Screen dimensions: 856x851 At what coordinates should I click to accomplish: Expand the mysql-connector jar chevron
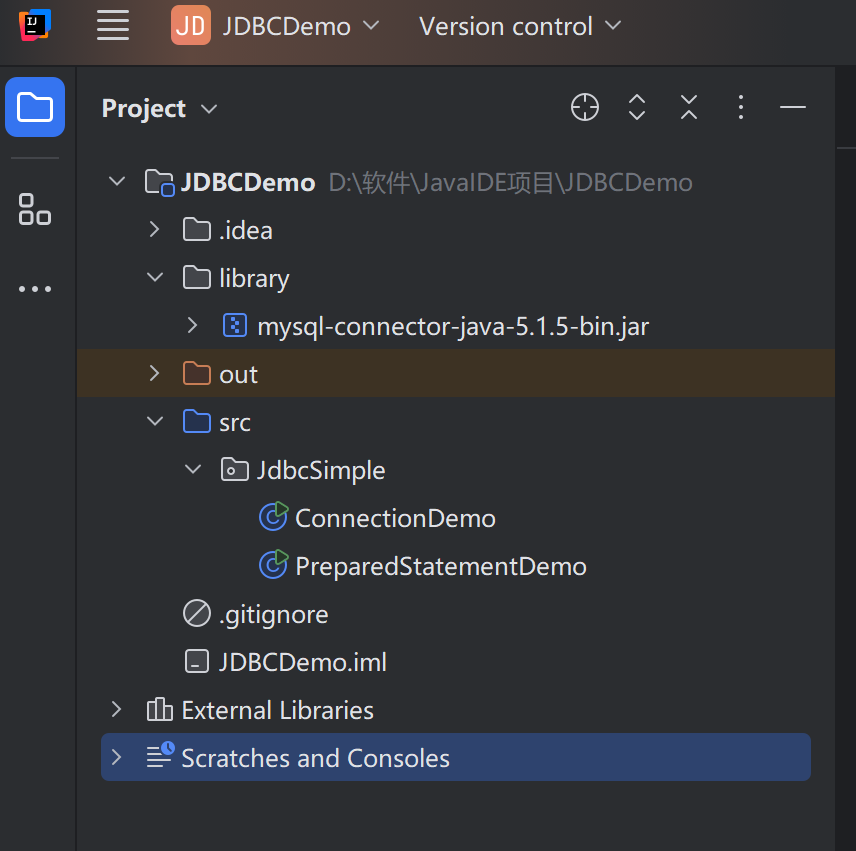pyautogui.click(x=192, y=325)
